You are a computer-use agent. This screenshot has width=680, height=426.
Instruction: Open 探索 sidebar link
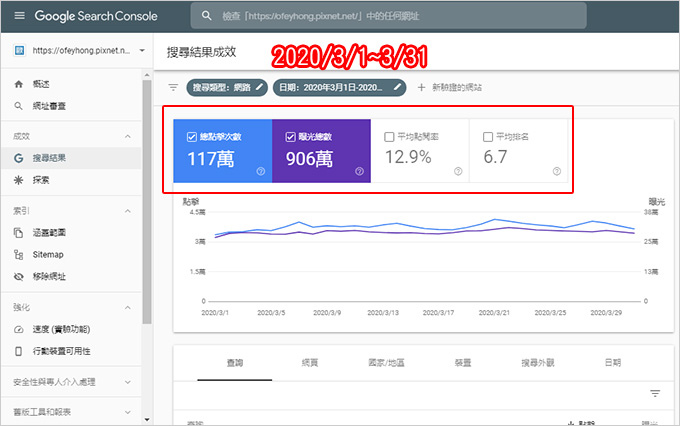[x=41, y=180]
